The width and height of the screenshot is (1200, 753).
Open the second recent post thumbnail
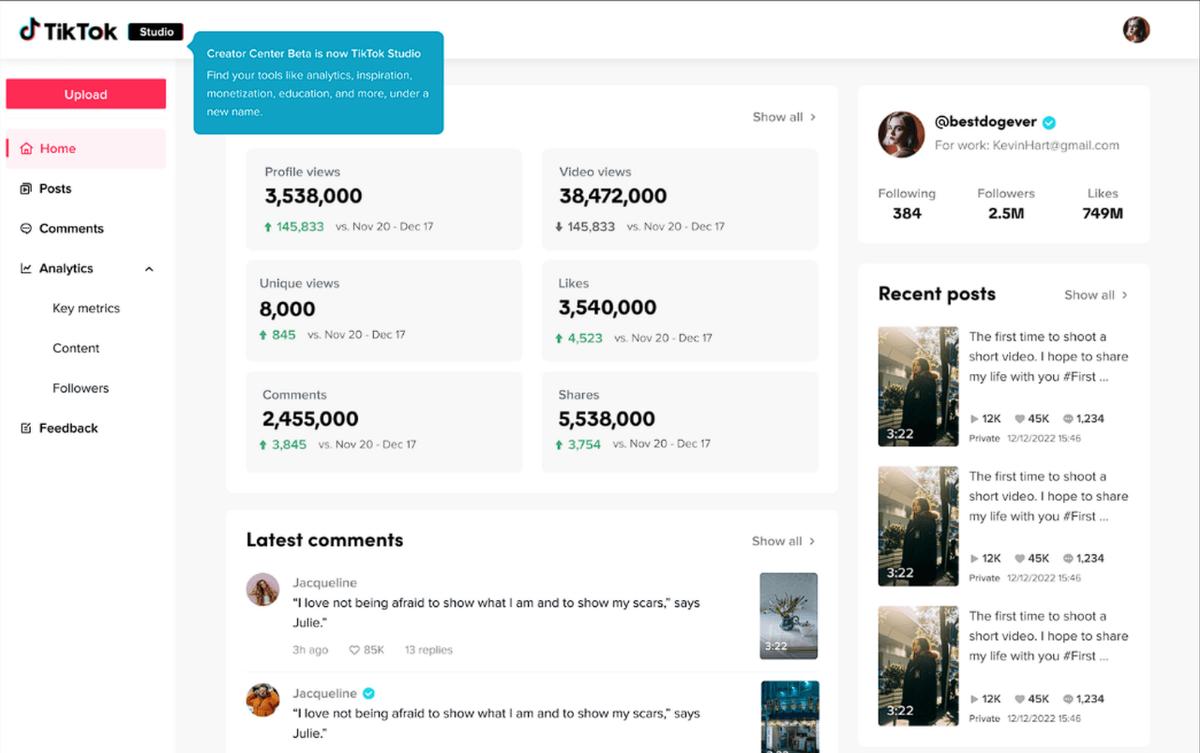[918, 526]
